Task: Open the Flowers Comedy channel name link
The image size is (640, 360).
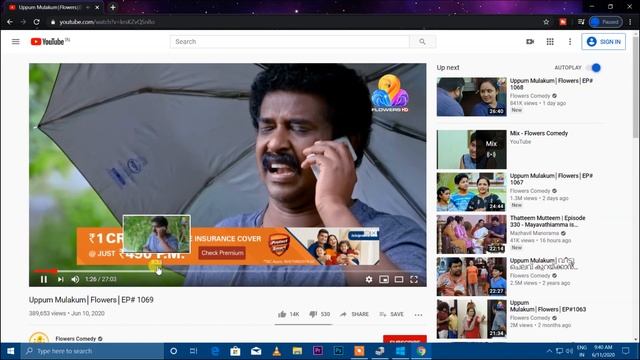Action: point(76,339)
